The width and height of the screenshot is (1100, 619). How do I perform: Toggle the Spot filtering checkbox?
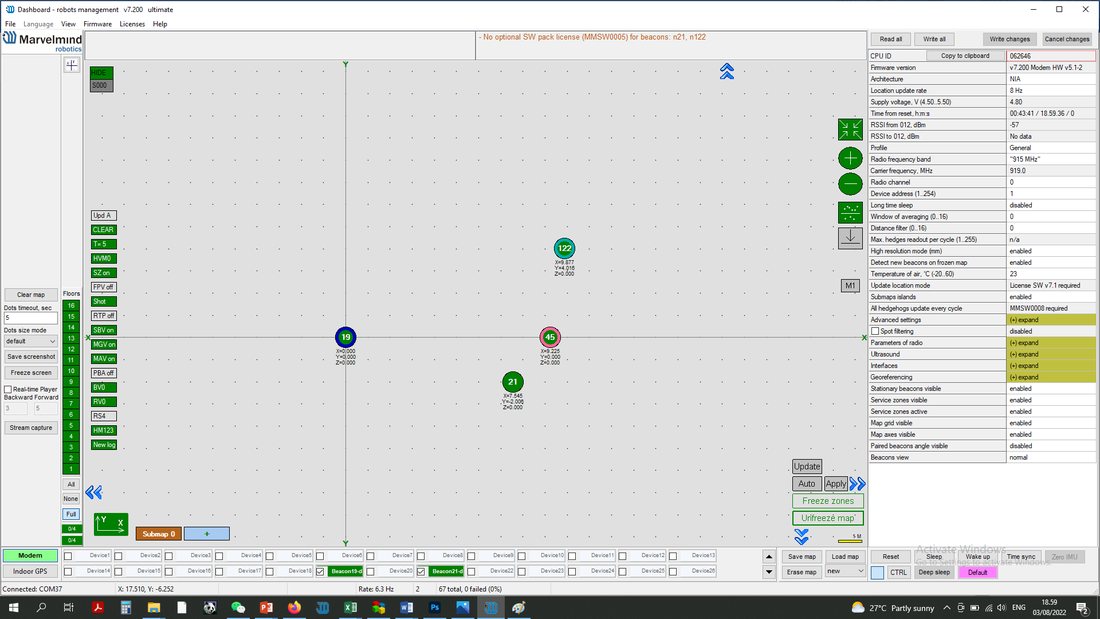875,331
